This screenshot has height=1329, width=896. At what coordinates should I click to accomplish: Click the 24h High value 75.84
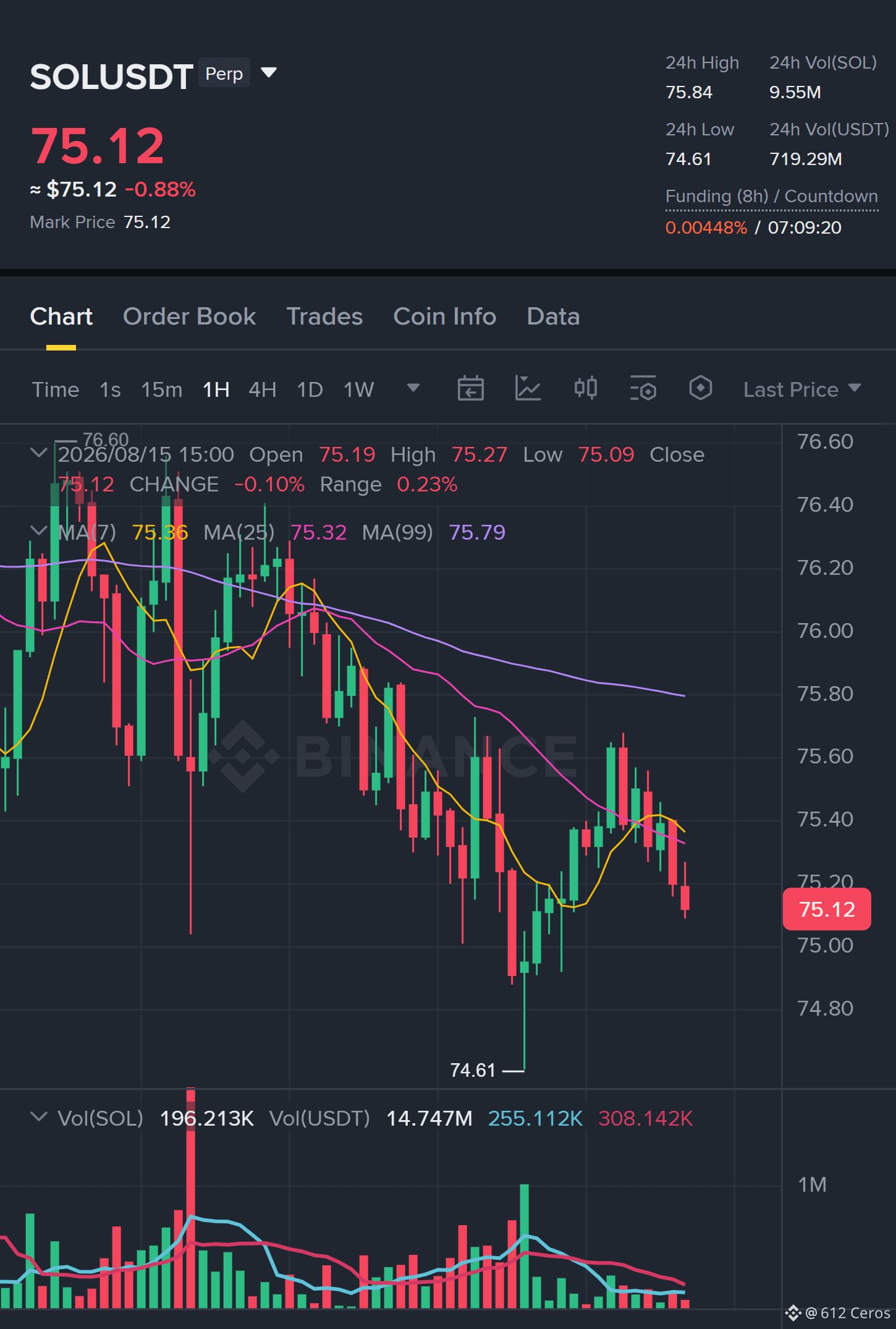(689, 92)
